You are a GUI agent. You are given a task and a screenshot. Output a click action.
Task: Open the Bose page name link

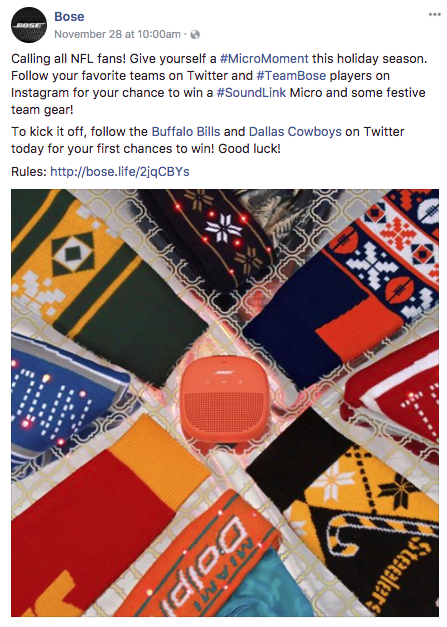point(69,16)
